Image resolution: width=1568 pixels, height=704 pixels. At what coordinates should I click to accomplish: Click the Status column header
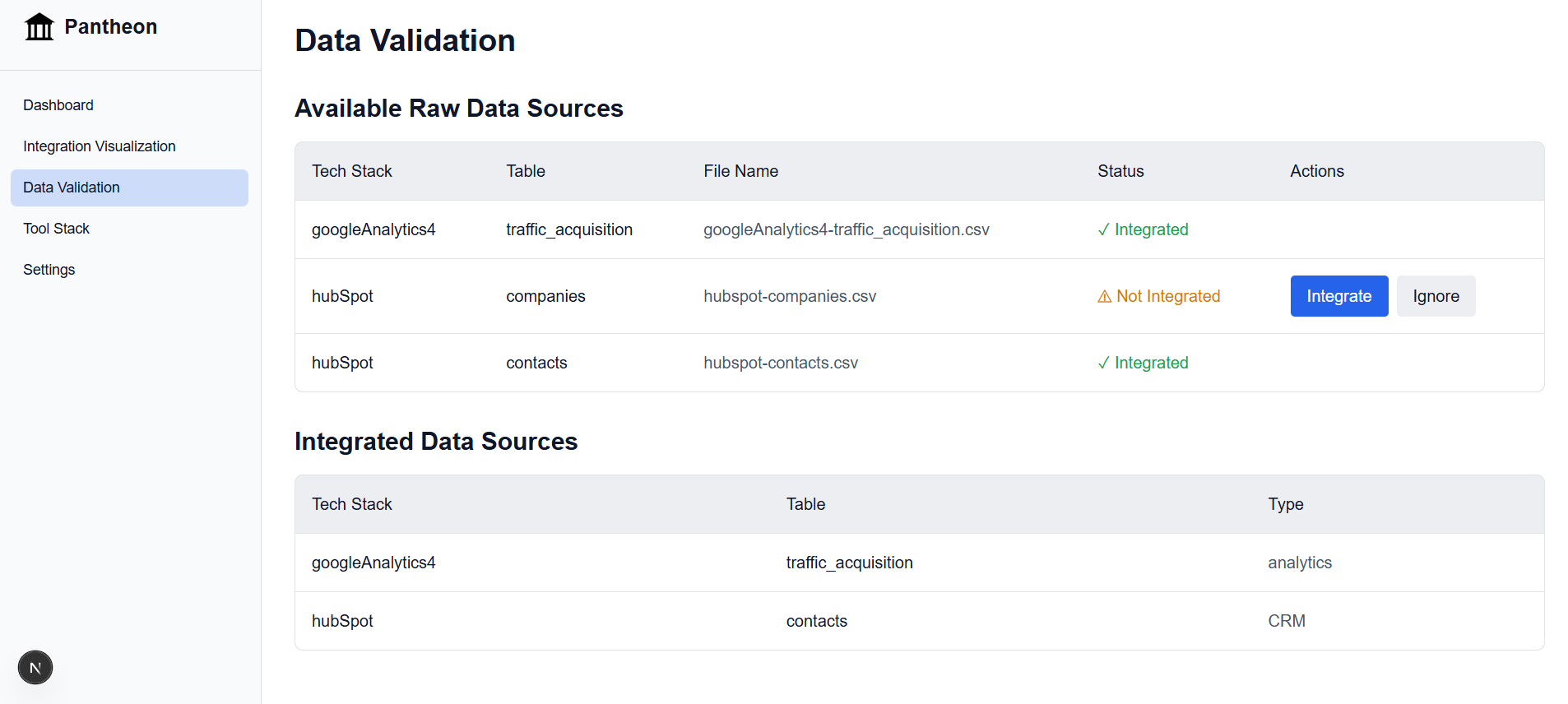[x=1120, y=171]
